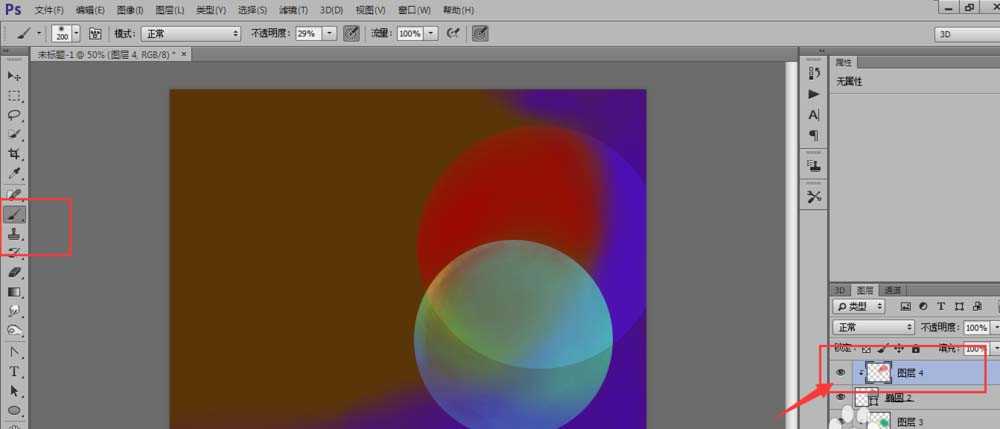This screenshot has width=1000, height=429.
Task: Pick the Gradient tool
Action: pyautogui.click(x=15, y=291)
